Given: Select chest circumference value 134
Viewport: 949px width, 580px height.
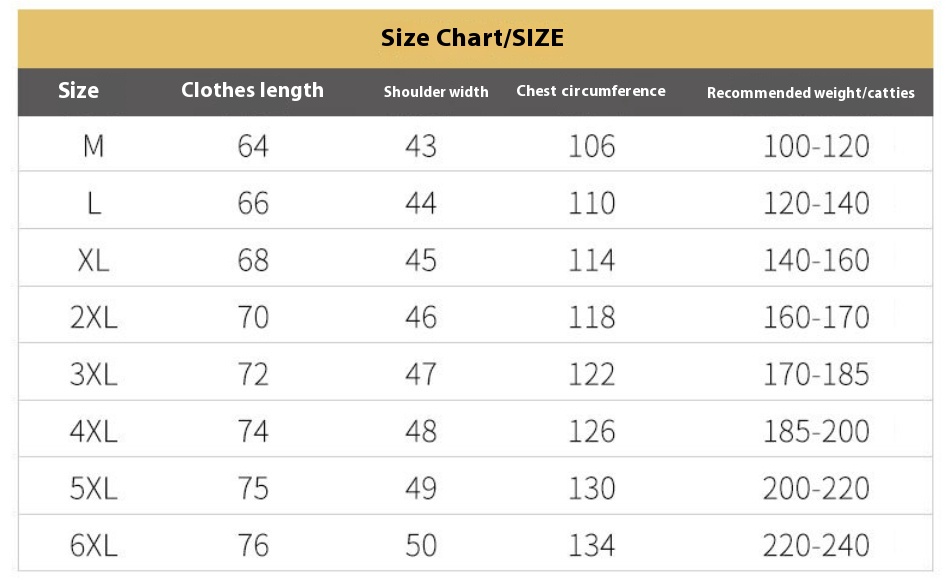Looking at the screenshot, I should 591,545.
